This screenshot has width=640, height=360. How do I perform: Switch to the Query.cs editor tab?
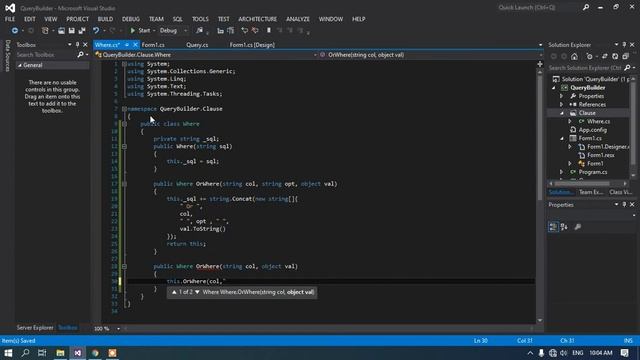(x=197, y=45)
